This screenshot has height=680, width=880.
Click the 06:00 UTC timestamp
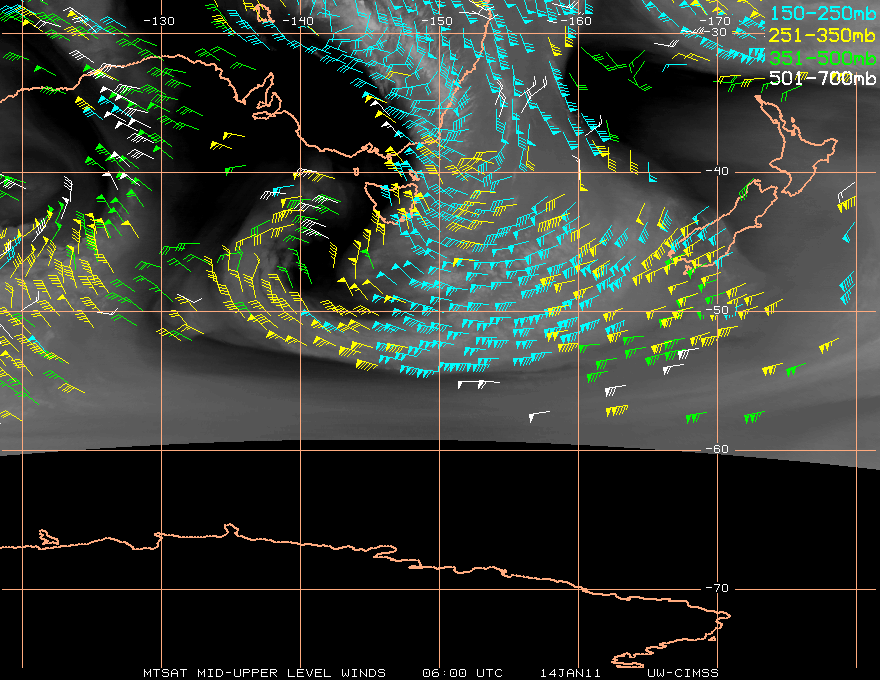[462, 673]
